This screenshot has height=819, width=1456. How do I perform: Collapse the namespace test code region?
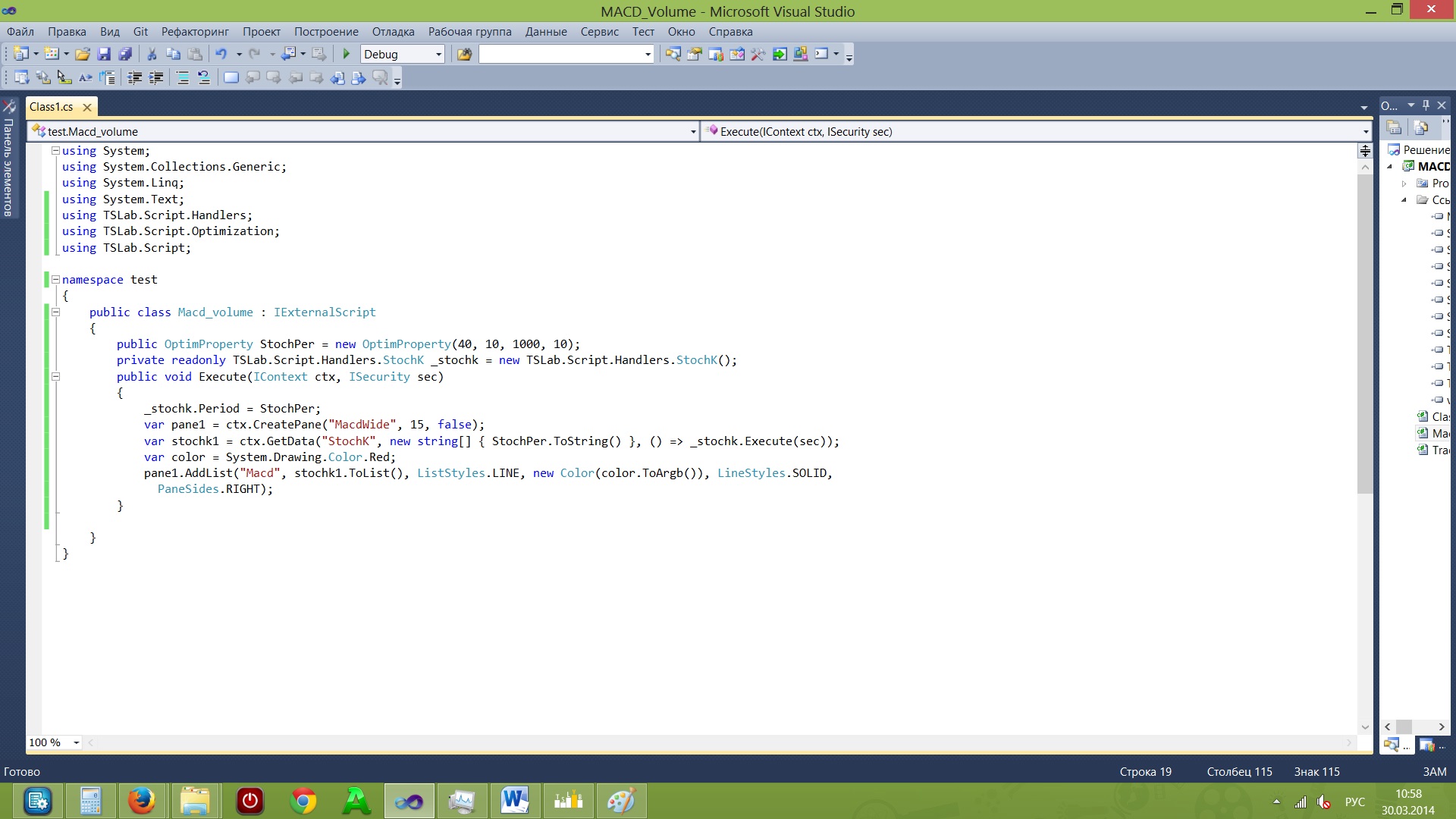[x=55, y=280]
